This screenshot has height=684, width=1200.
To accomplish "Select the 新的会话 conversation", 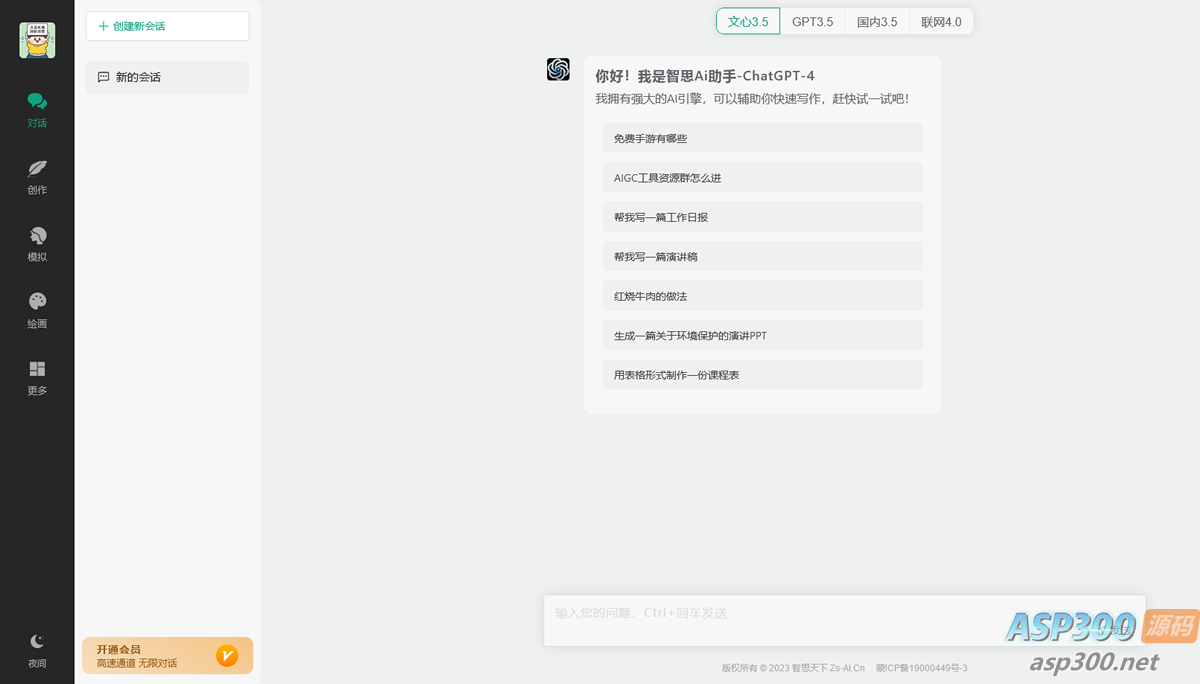I will pyautogui.click(x=167, y=77).
